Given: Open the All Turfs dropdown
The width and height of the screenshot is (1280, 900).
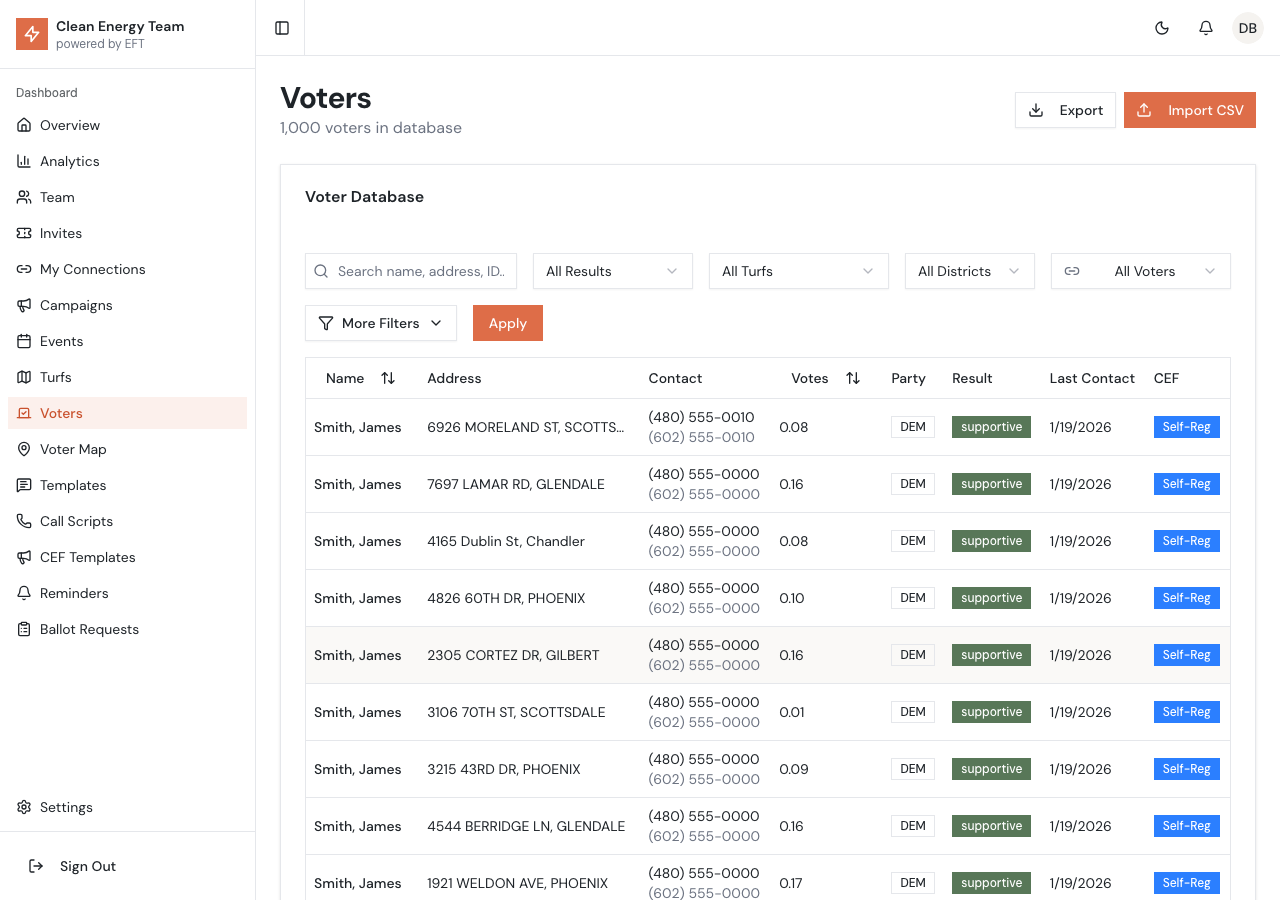Looking at the screenshot, I should [798, 271].
